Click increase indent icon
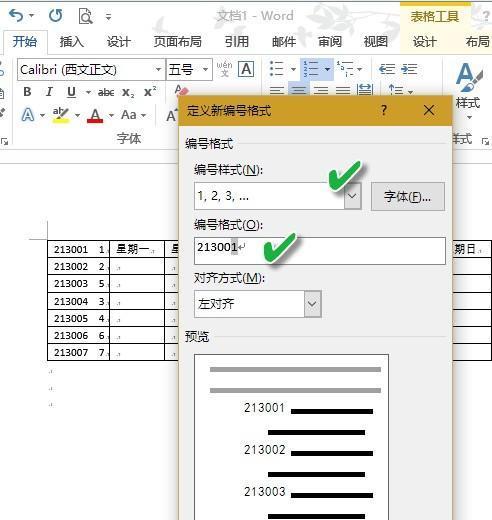This screenshot has width=492, height=520. pyautogui.click(x=409, y=69)
